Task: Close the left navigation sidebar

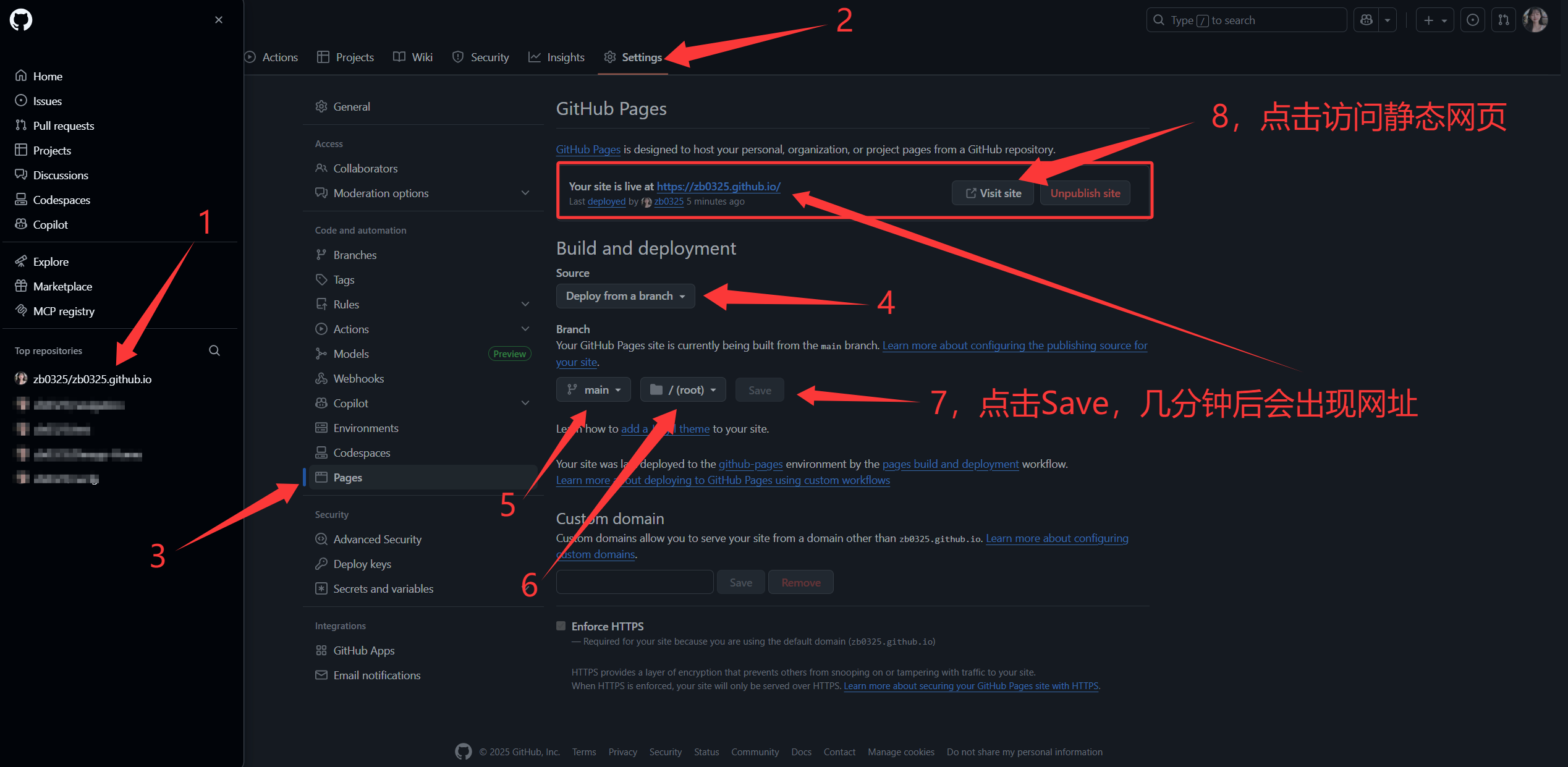Action: tap(219, 20)
